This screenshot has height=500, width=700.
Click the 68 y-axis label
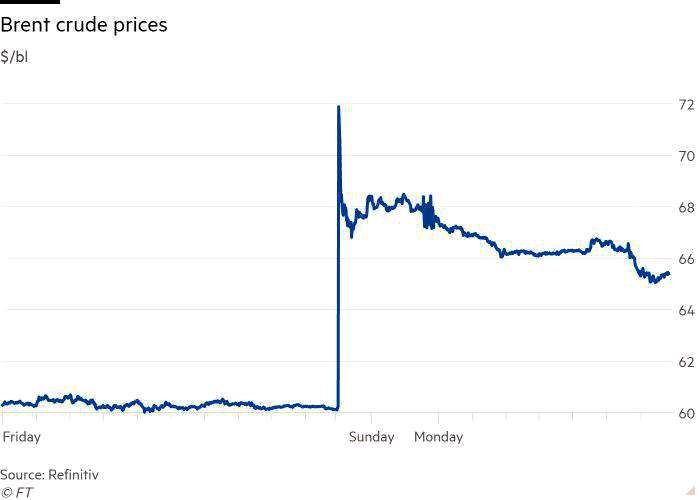pyautogui.click(x=687, y=208)
